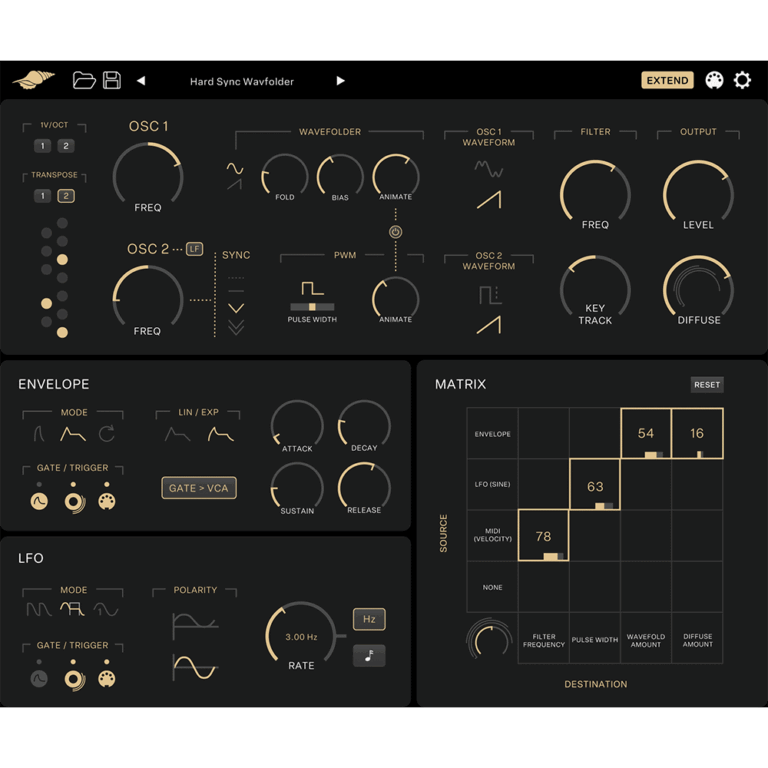Toggle transpose button 2
The width and height of the screenshot is (768, 768).
point(66,196)
